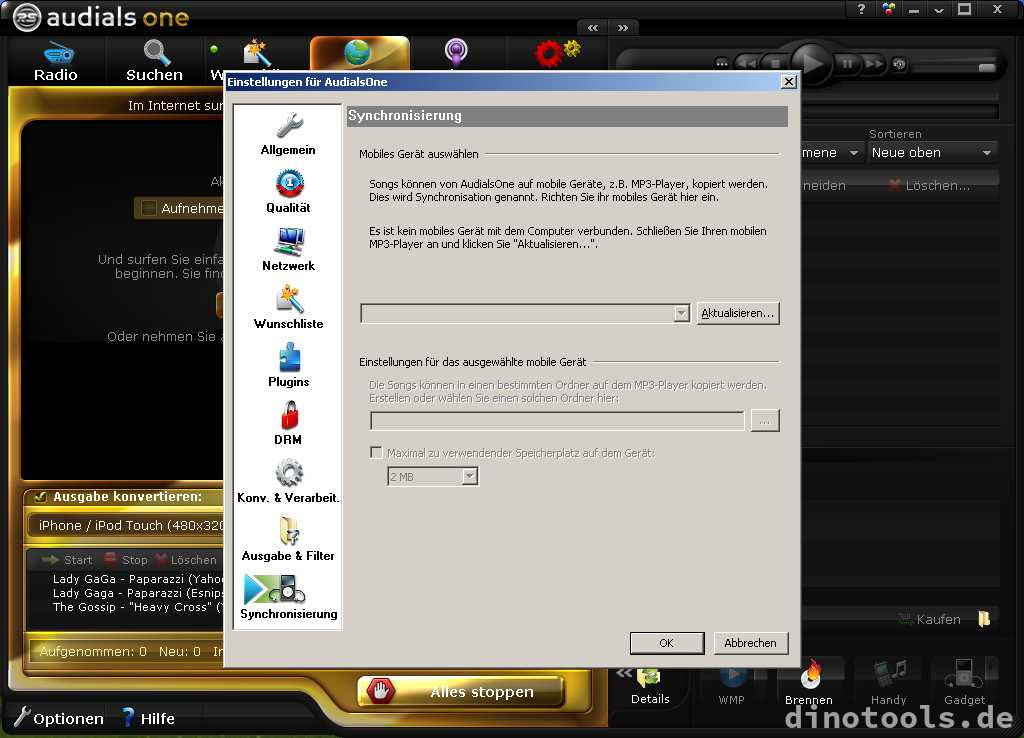Open the Ausgabe & Filter settings category

click(288, 539)
